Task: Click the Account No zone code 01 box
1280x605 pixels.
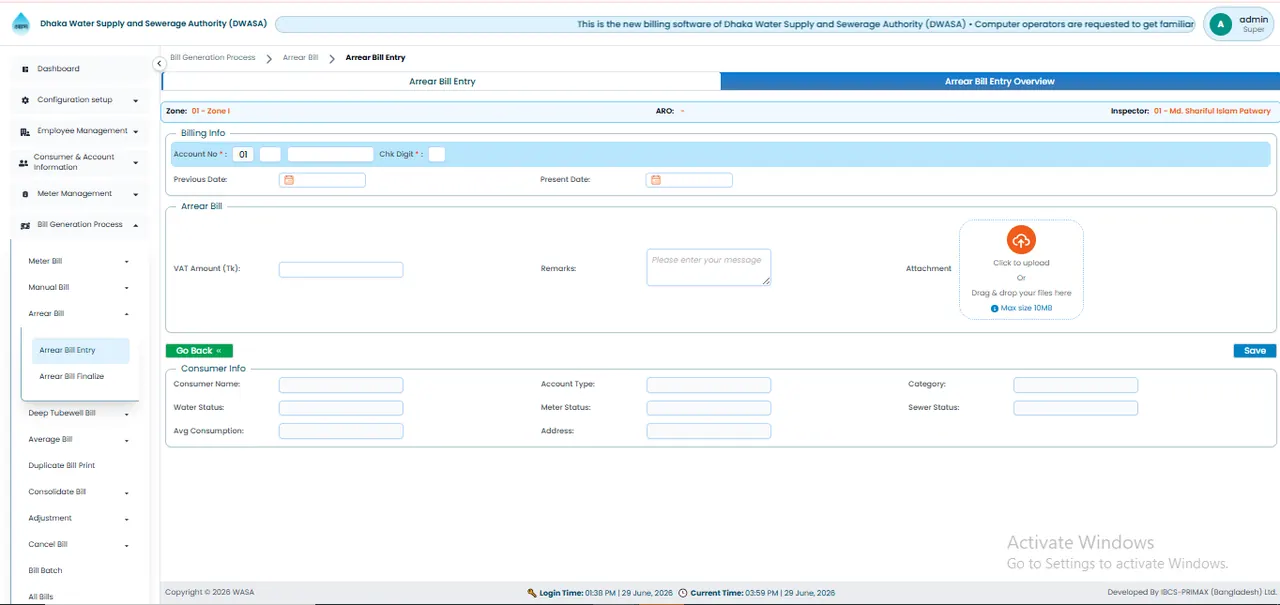Action: tap(243, 154)
